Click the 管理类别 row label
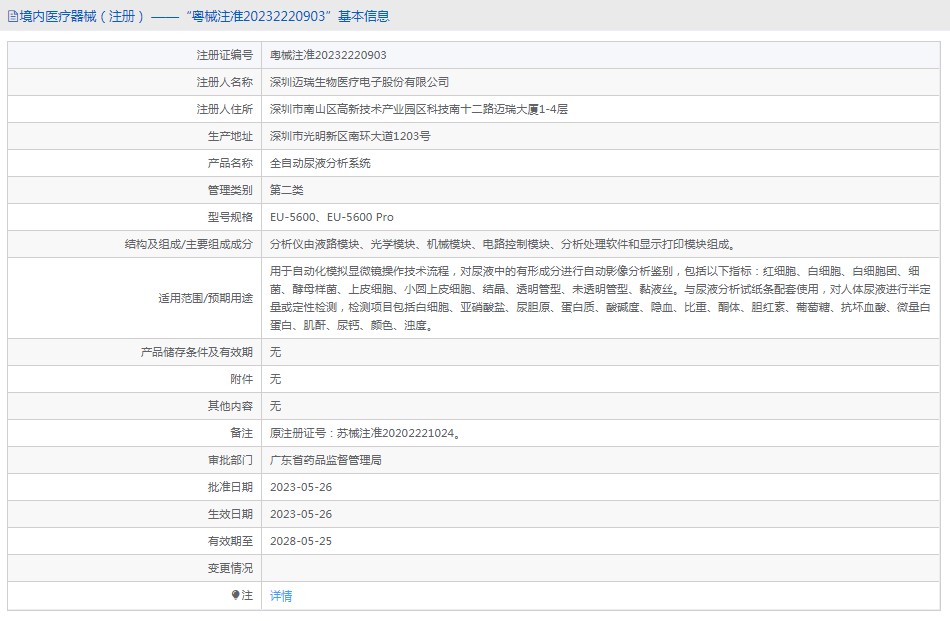This screenshot has height=621, width=950. [230, 190]
